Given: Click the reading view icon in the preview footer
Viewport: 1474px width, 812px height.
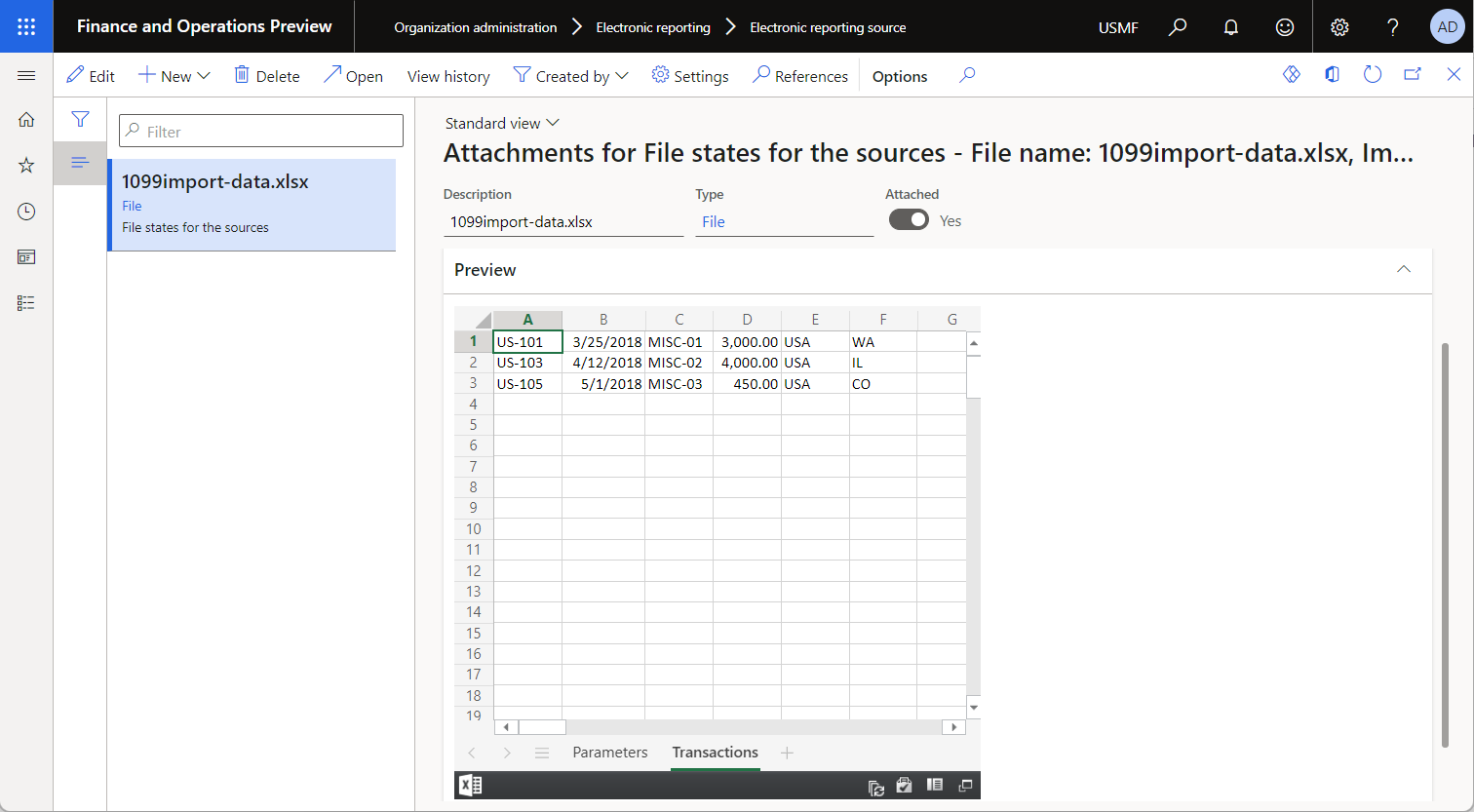Looking at the screenshot, I should click(x=934, y=786).
